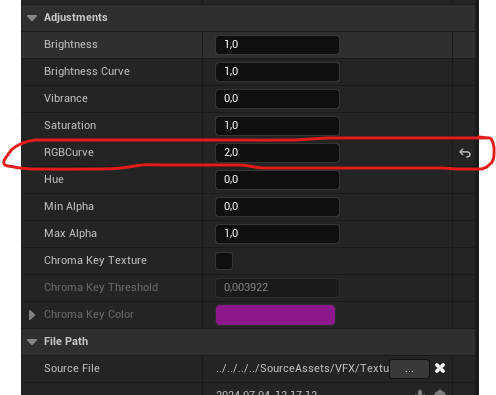Select the Vibrance property label
Screen dimensions: 496x395
(x=66, y=98)
